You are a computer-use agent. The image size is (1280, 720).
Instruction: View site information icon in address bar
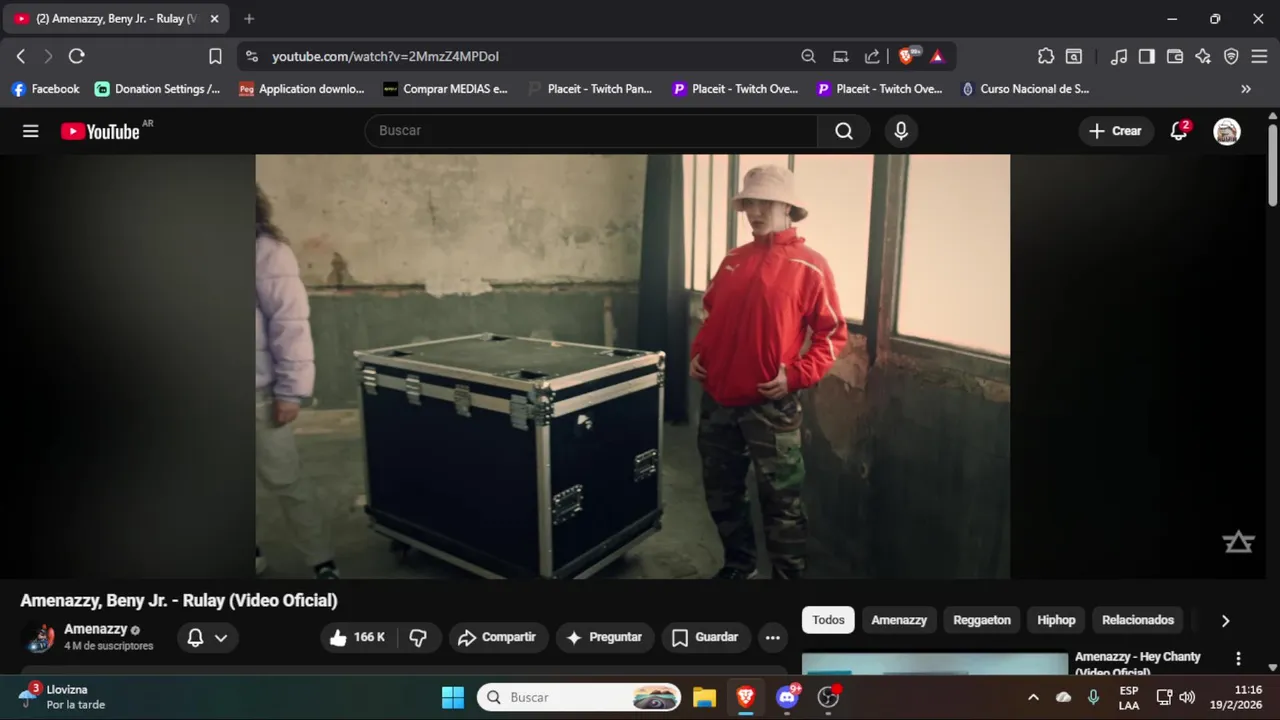(252, 56)
